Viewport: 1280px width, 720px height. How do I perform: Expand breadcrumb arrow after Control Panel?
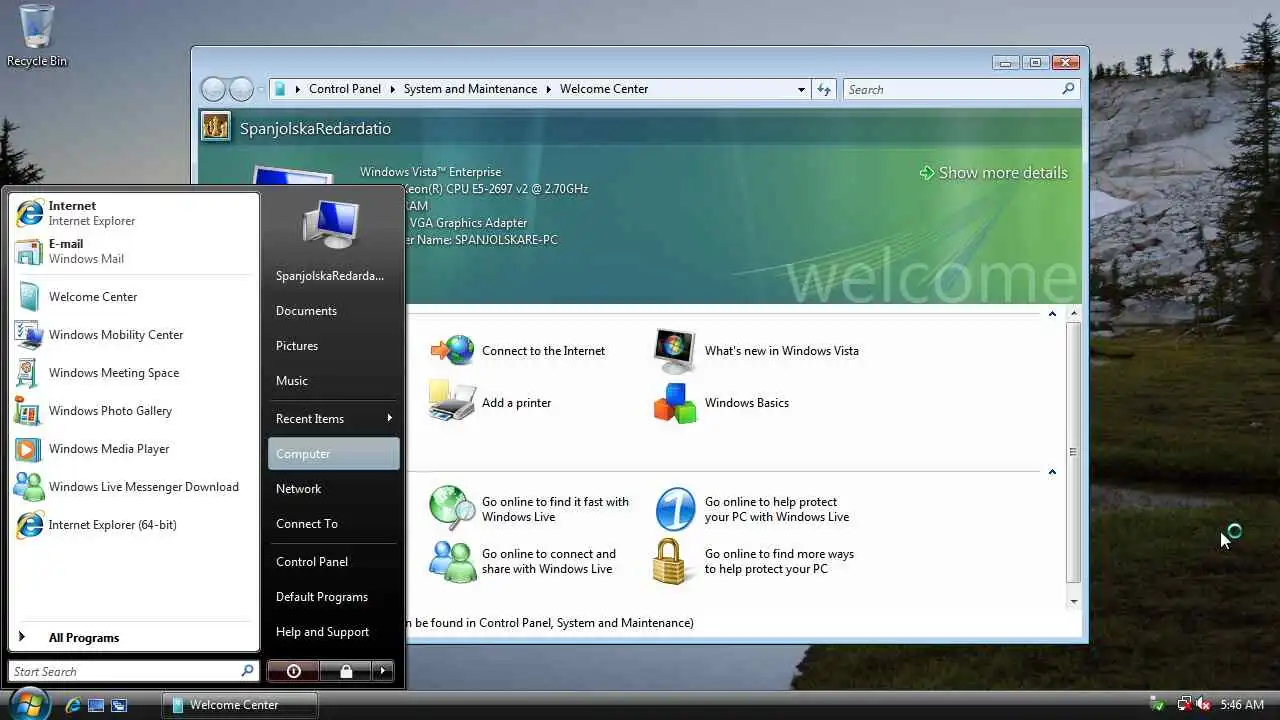pos(392,89)
